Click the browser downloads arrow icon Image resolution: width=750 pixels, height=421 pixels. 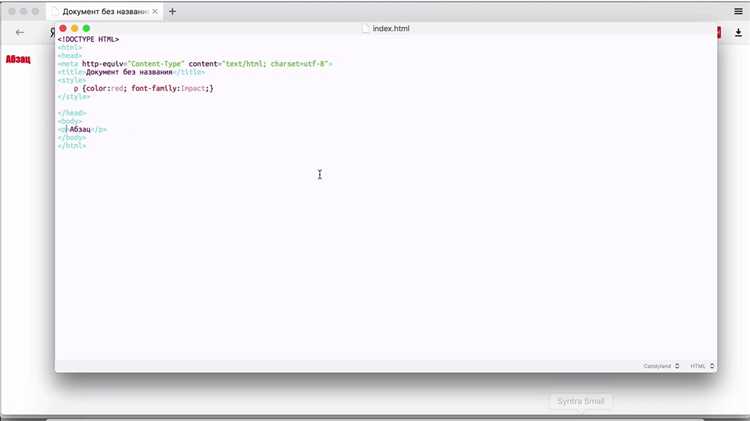pyautogui.click(x=738, y=32)
